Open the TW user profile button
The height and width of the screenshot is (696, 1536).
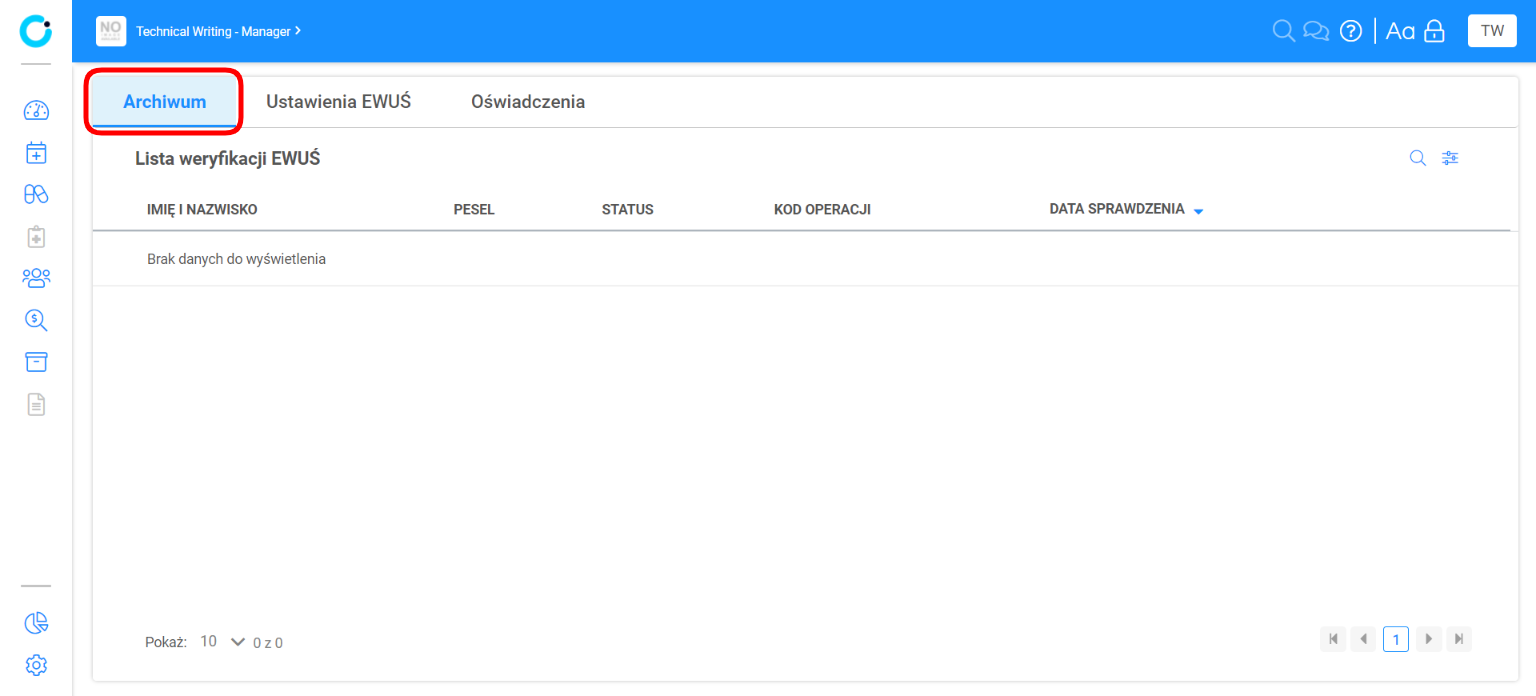(1492, 31)
